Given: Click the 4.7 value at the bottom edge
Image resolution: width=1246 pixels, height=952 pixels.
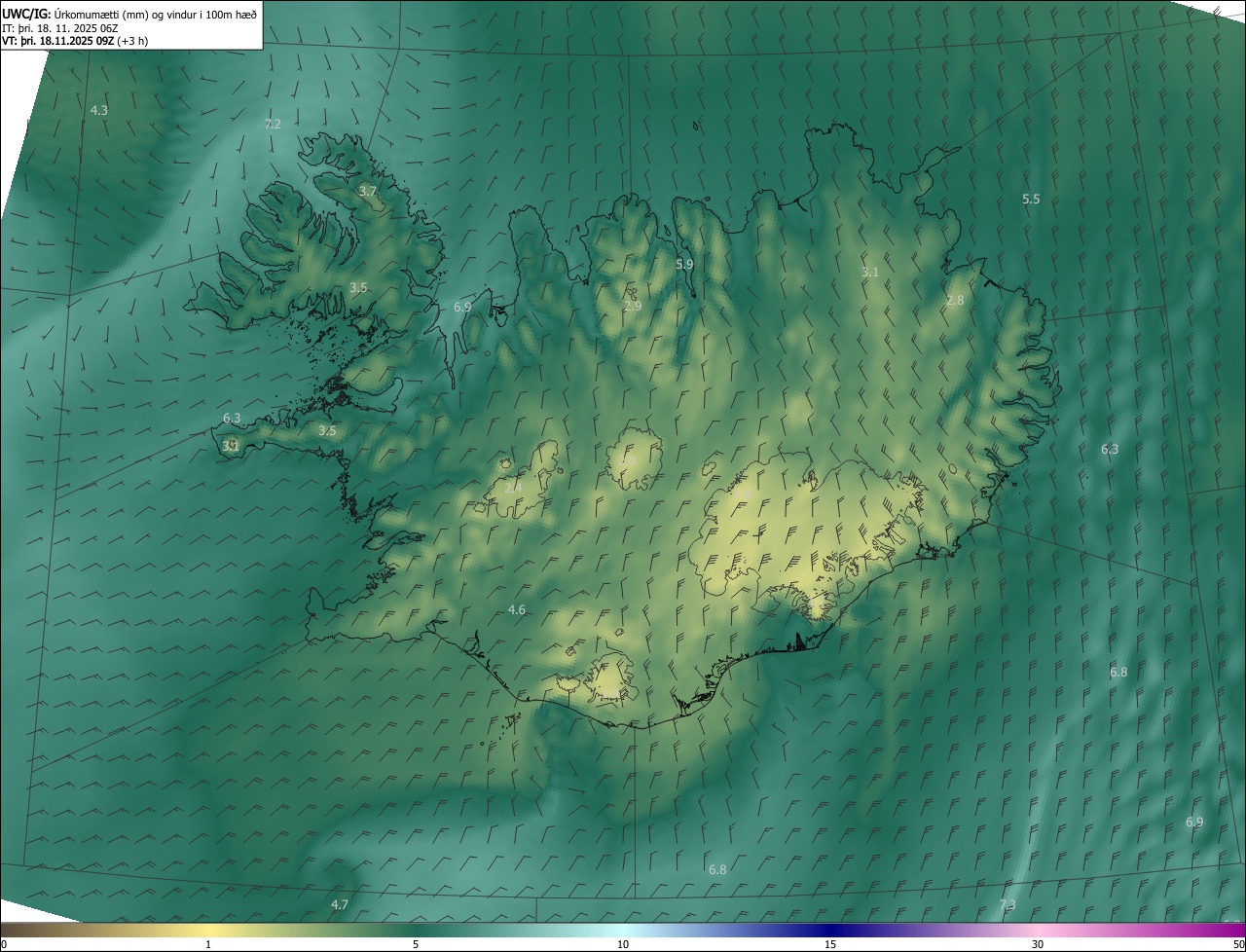Looking at the screenshot, I should click(x=339, y=904).
